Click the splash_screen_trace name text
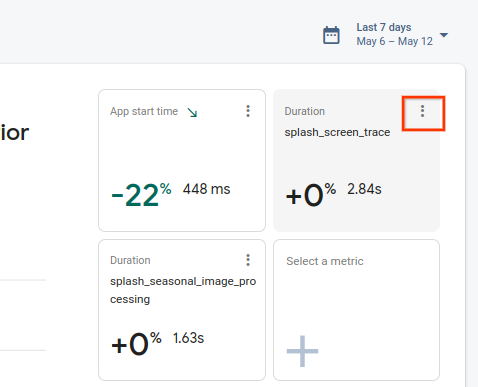This screenshot has width=478, height=387. (x=337, y=132)
